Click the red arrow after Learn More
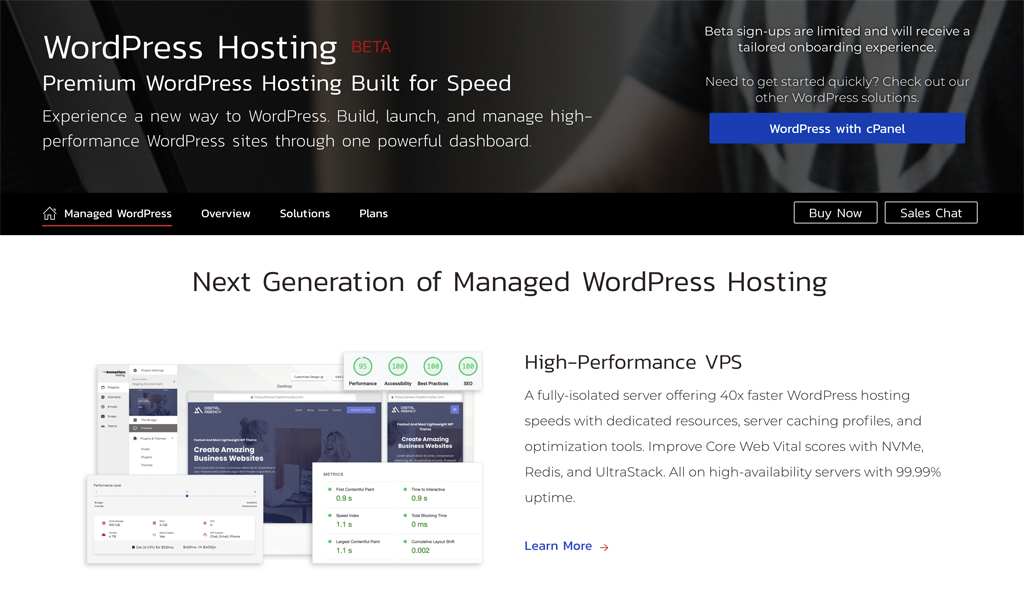The height and width of the screenshot is (601, 1024). pos(604,547)
